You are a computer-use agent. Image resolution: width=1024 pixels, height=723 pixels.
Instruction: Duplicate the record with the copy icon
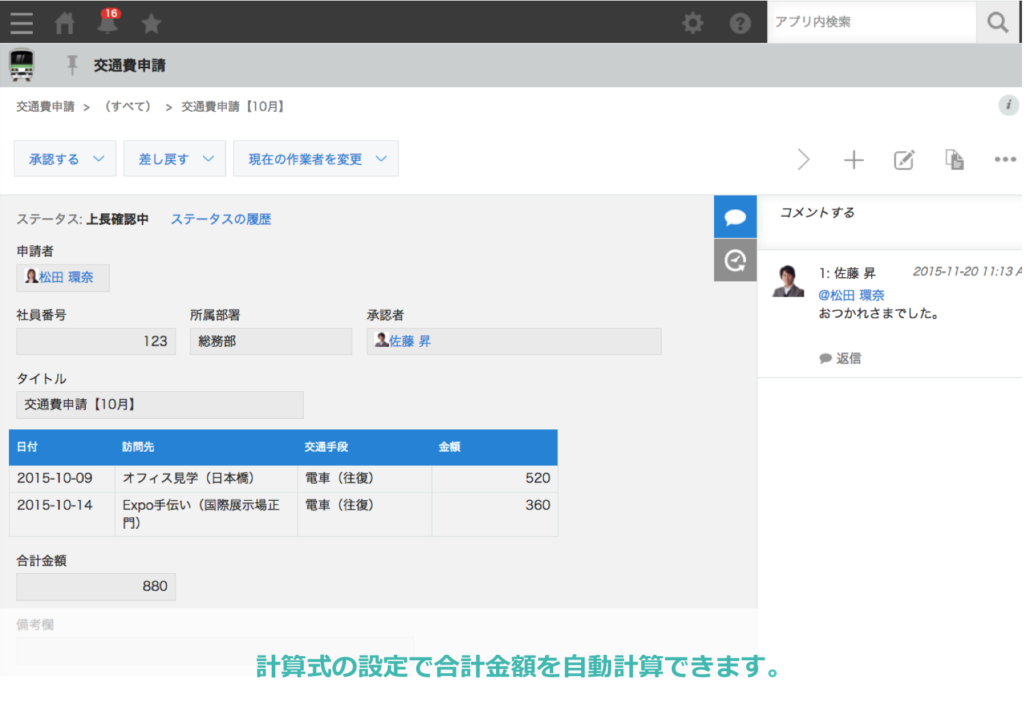(x=954, y=160)
